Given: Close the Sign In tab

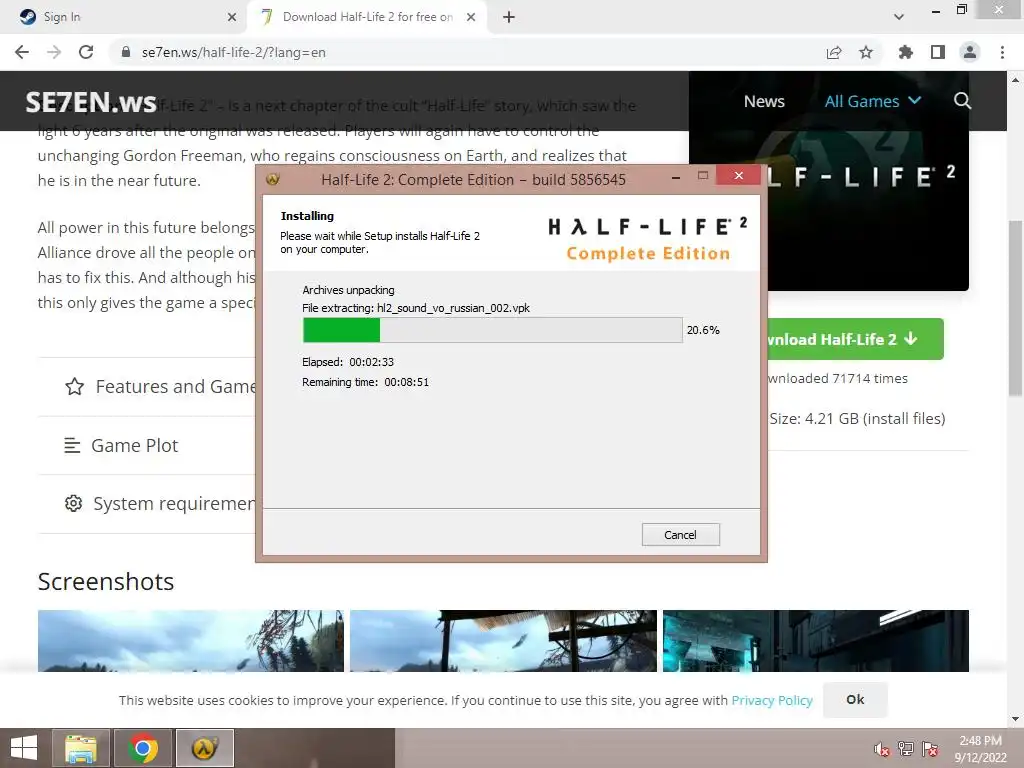Looking at the screenshot, I should tap(232, 17).
